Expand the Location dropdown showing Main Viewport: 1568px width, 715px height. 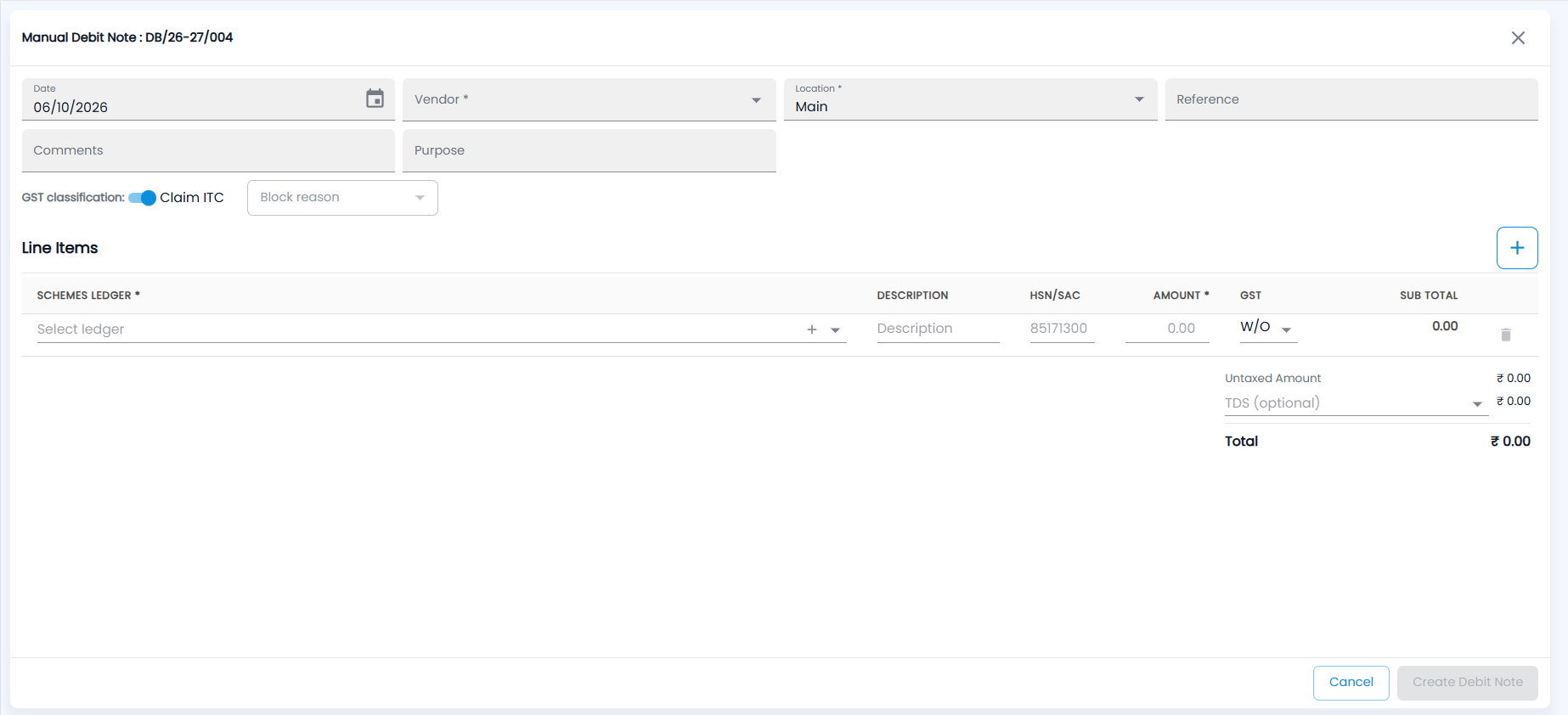point(970,99)
